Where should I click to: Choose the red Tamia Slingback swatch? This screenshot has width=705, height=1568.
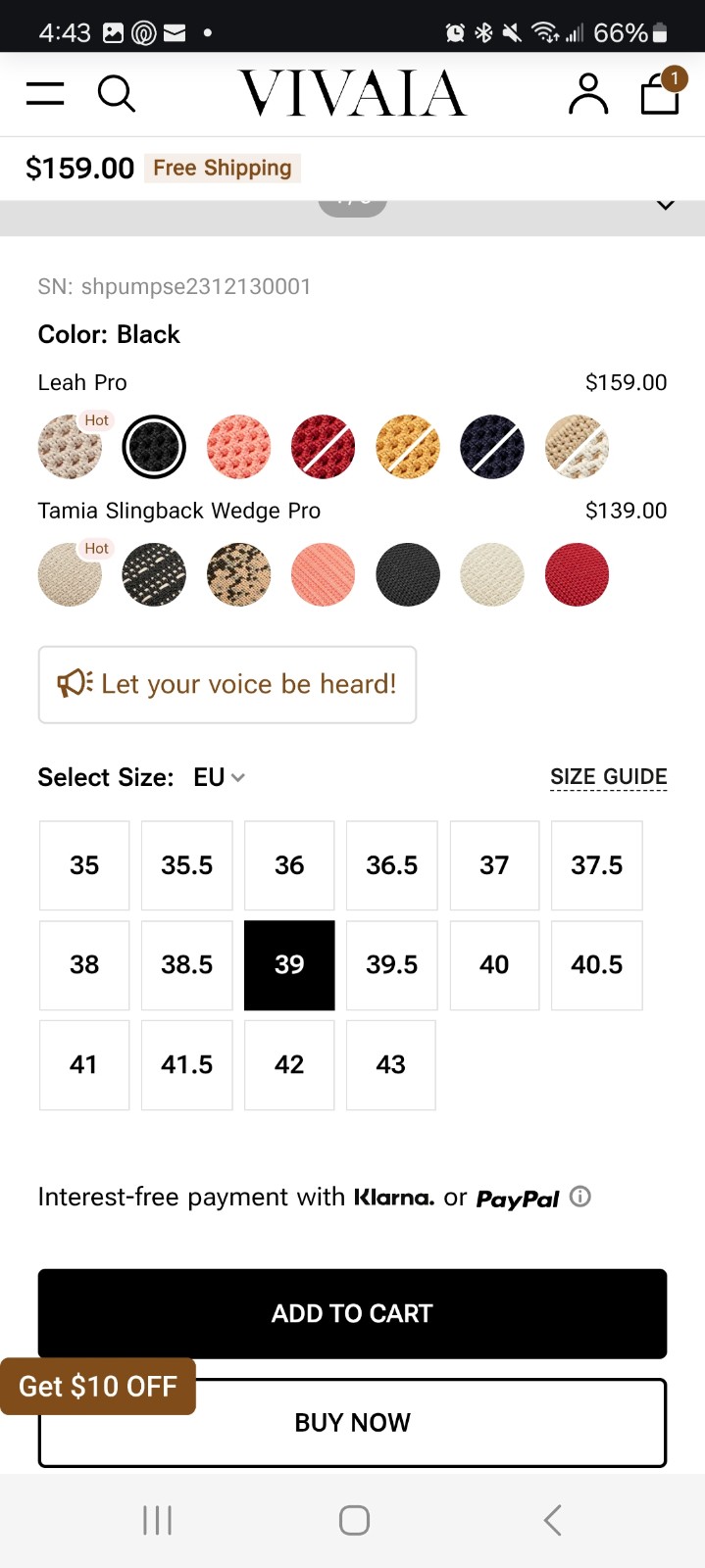577,575
